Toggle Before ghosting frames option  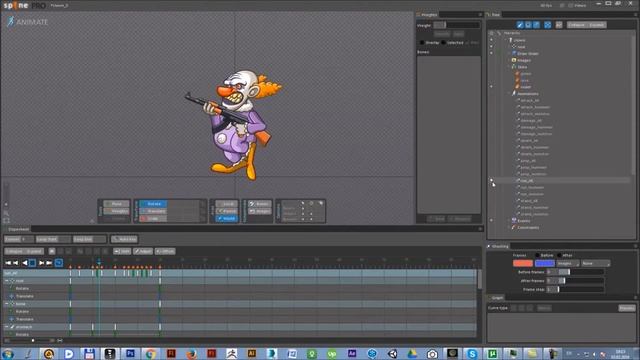tap(545, 255)
